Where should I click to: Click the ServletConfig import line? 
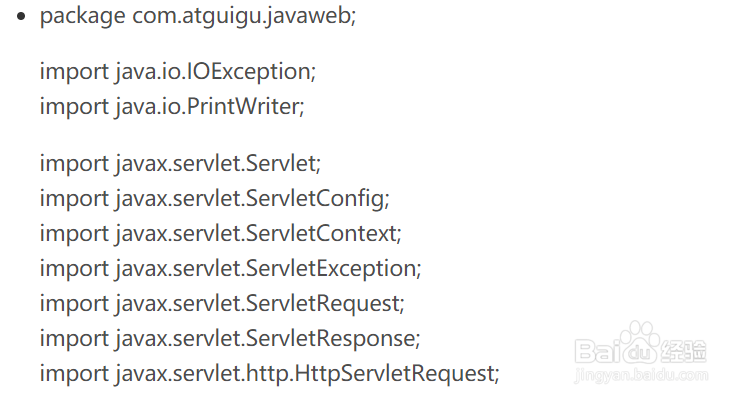coord(214,197)
